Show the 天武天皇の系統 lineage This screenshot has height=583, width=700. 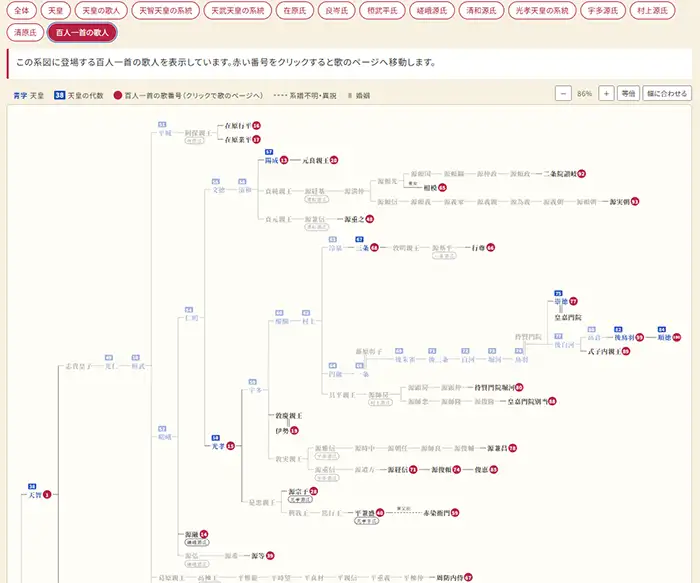pos(238,10)
